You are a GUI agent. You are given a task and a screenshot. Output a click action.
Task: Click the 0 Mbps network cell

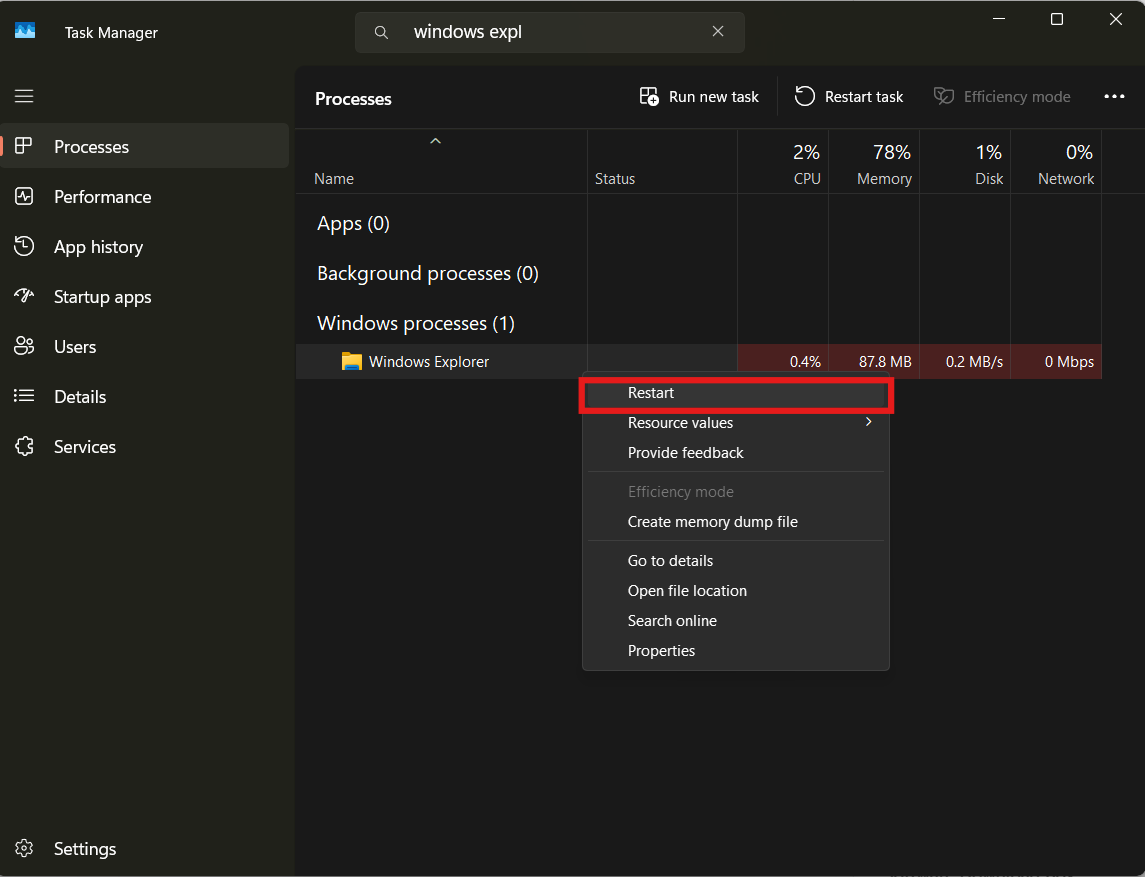tap(1056, 361)
